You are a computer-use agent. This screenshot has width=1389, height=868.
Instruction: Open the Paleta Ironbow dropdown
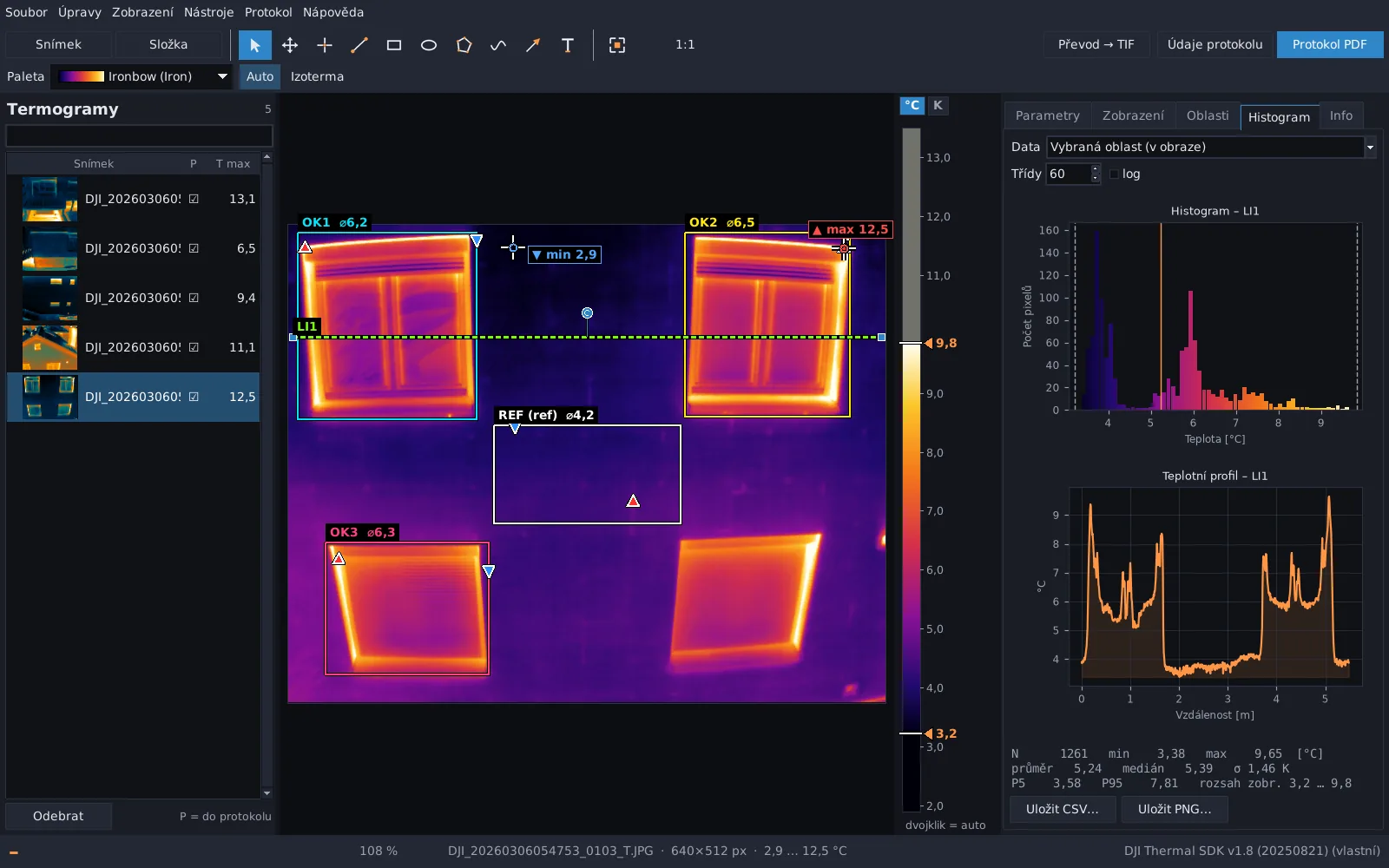coord(141,76)
